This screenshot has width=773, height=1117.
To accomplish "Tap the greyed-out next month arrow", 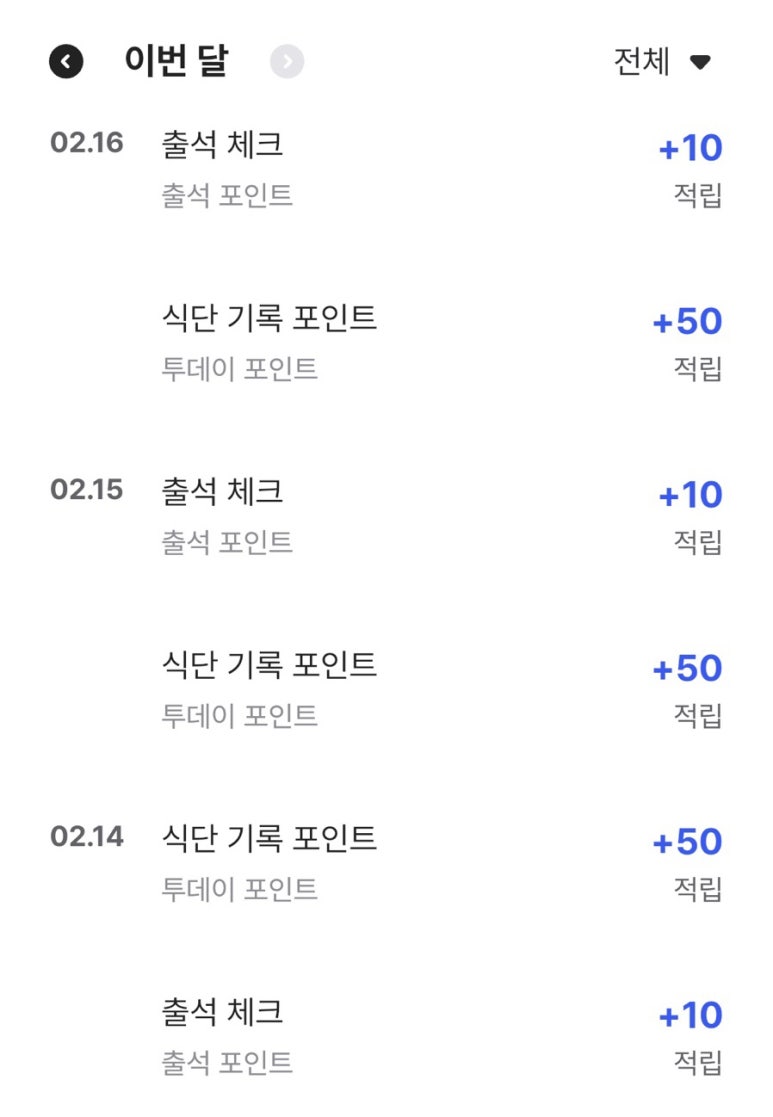I will point(287,61).
